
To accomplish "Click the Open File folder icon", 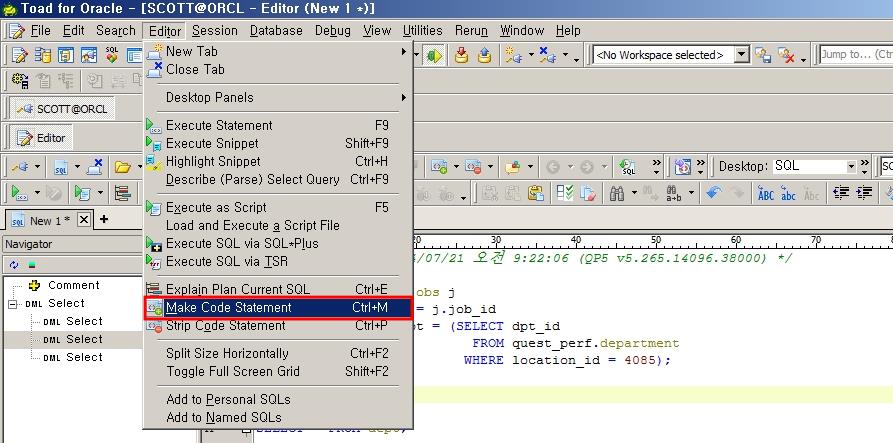I will pyautogui.click(x=122, y=166).
